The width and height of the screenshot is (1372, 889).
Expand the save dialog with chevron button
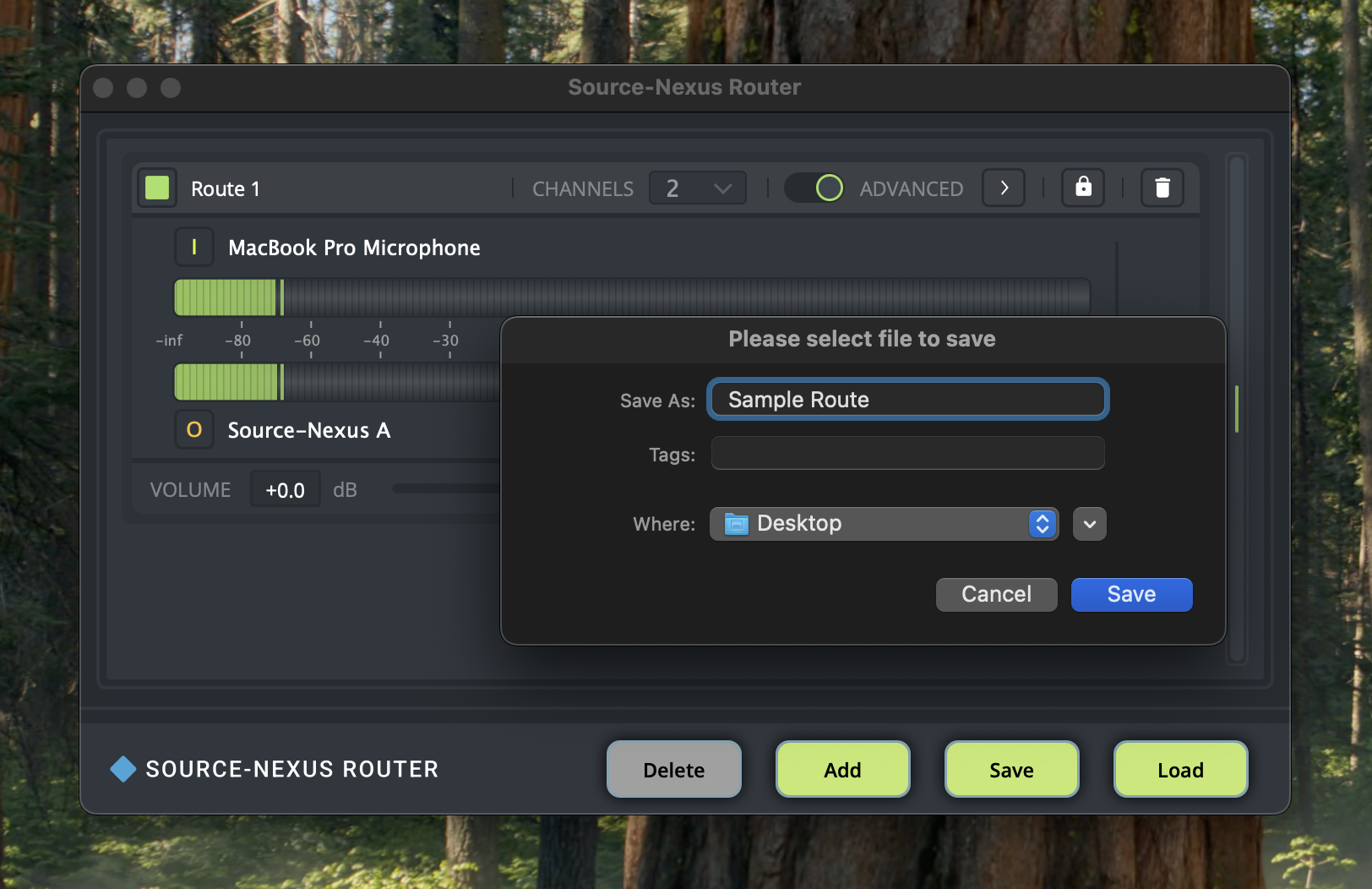click(x=1090, y=524)
